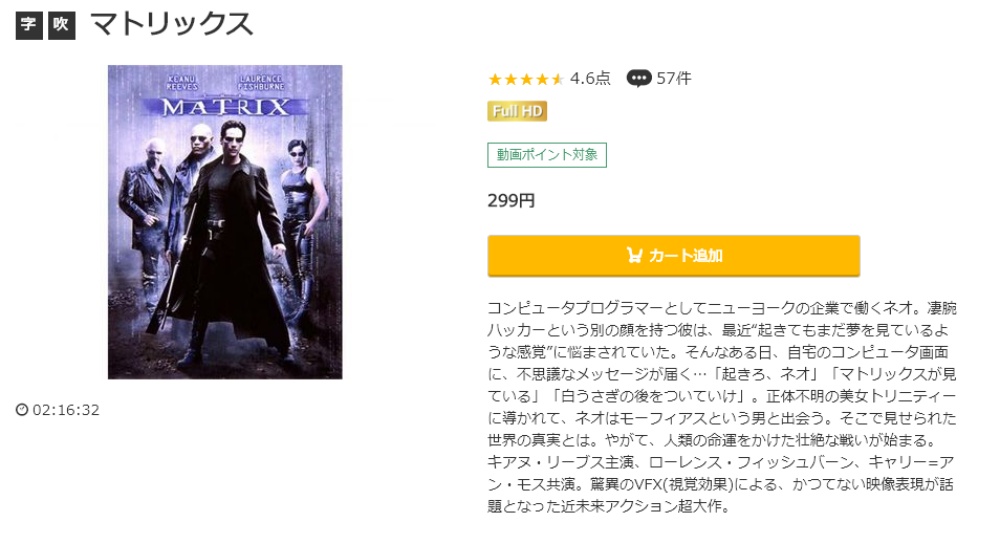
Task: Click the shopping cart icon
Action: [x=634, y=255]
